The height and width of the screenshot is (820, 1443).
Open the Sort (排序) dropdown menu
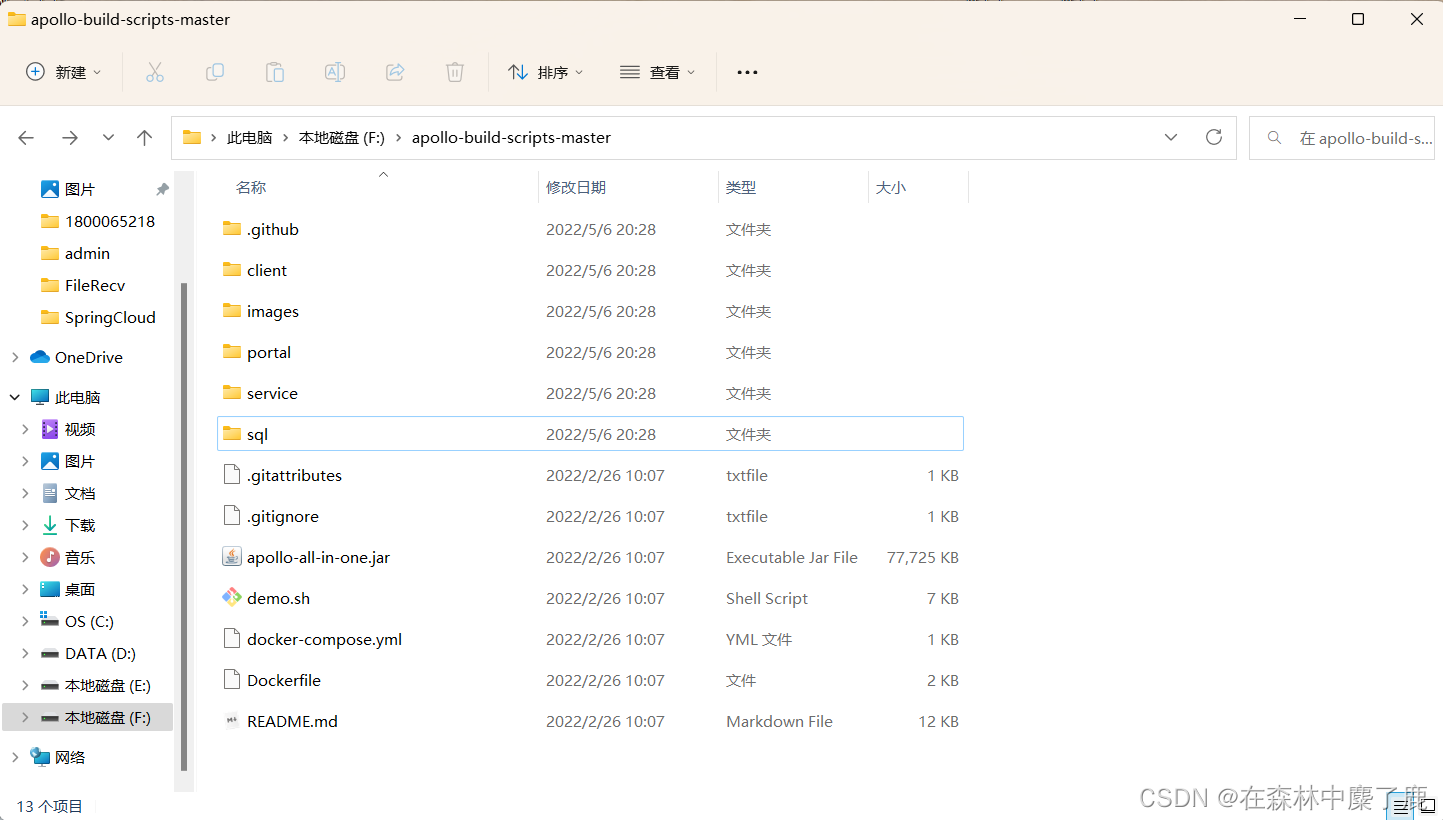click(x=545, y=72)
